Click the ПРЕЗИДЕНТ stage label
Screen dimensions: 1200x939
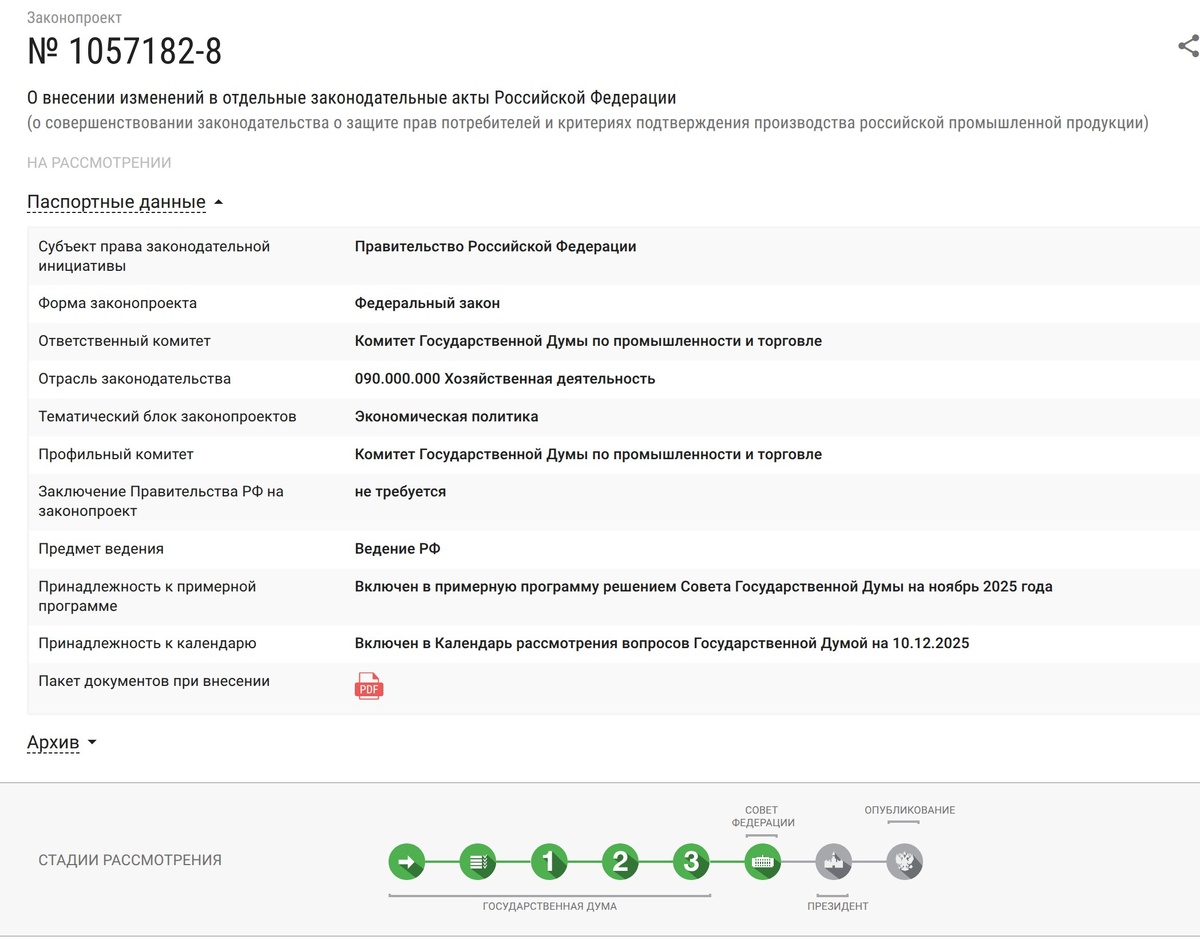tap(838, 906)
